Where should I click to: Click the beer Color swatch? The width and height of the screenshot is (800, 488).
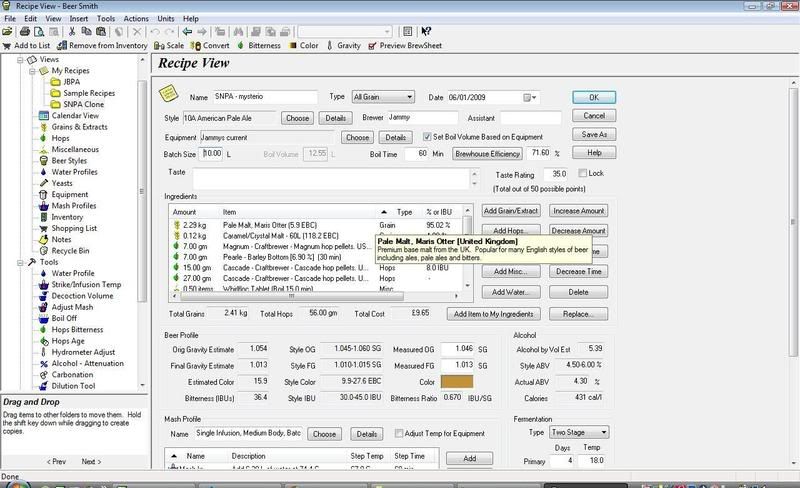pos(457,382)
